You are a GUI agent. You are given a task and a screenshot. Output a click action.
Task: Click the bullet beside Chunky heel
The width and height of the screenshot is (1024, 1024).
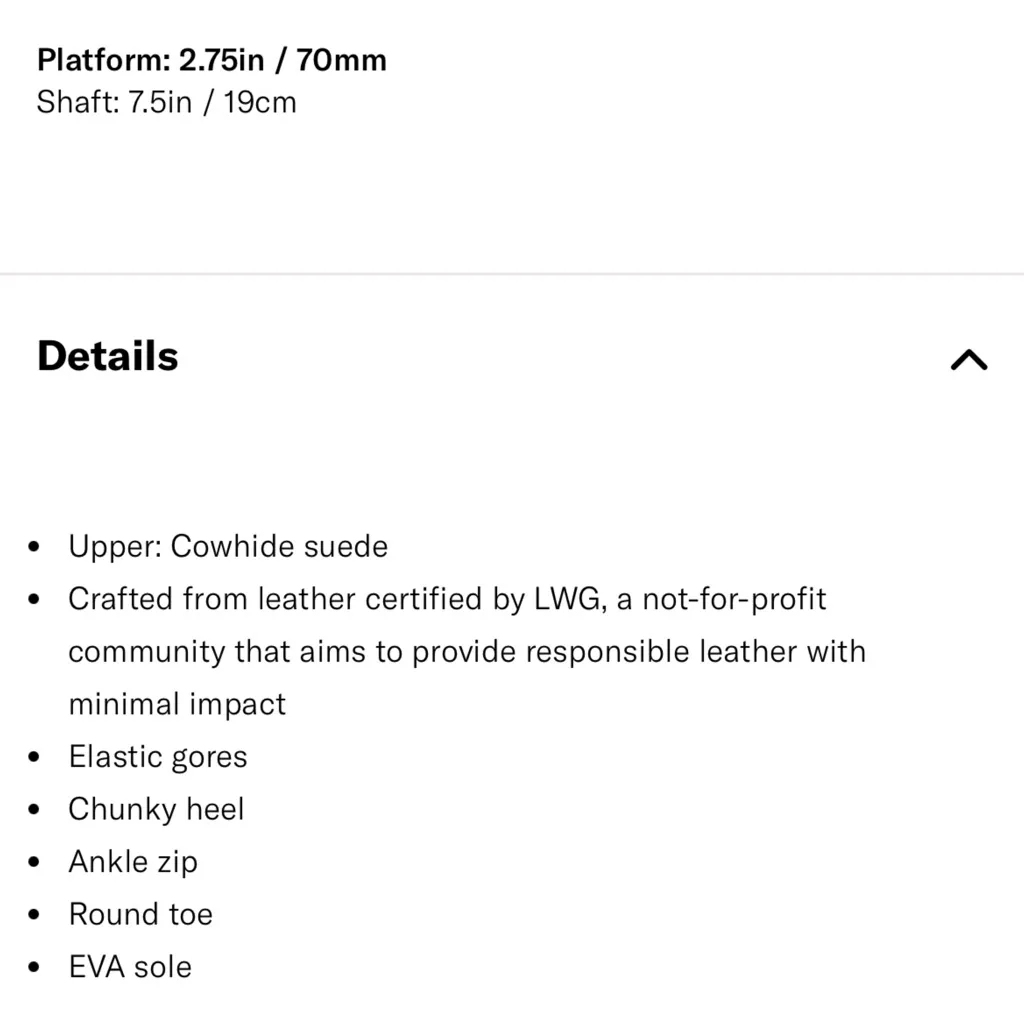(36, 809)
